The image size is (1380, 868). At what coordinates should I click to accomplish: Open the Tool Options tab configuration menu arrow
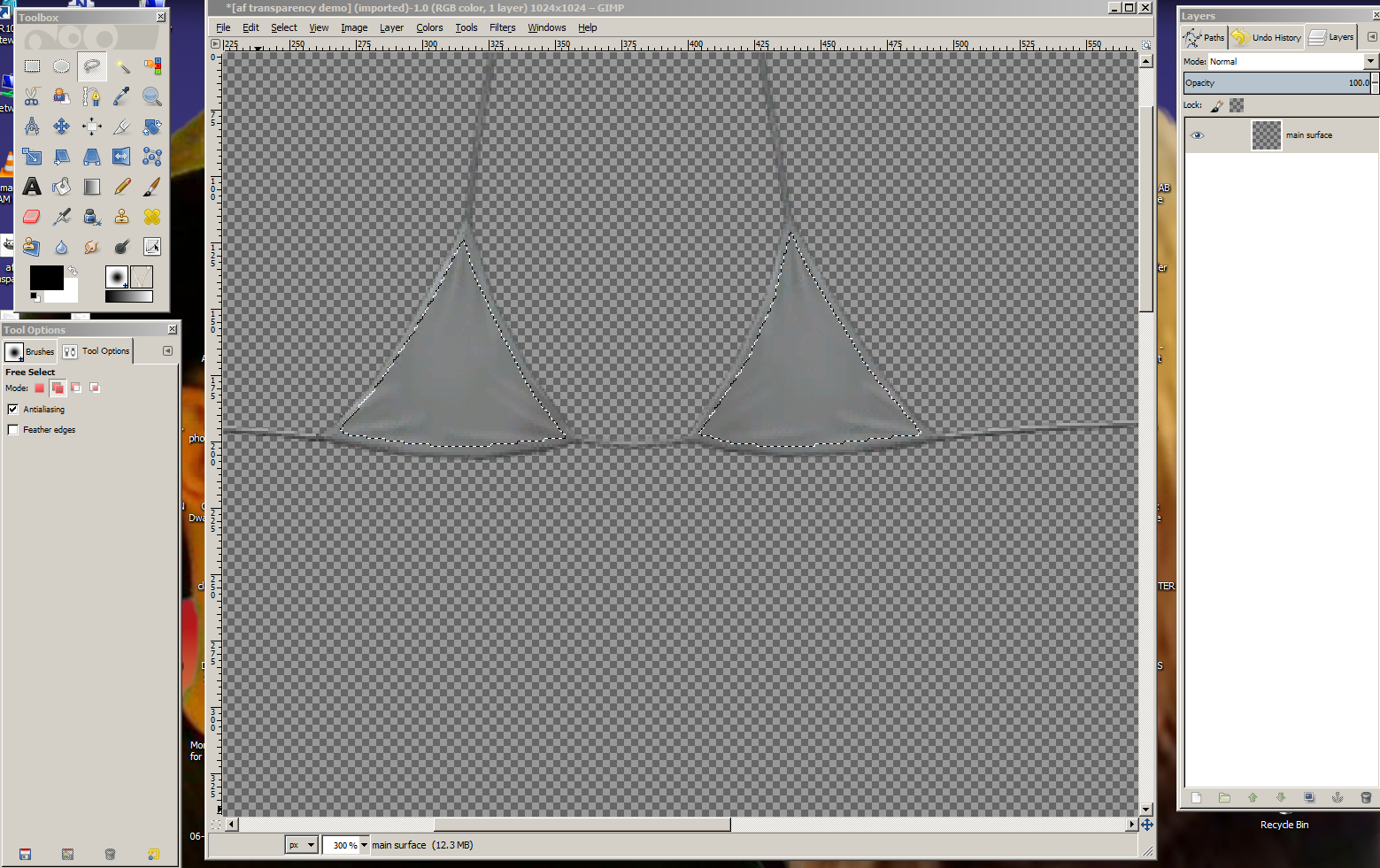(x=167, y=351)
